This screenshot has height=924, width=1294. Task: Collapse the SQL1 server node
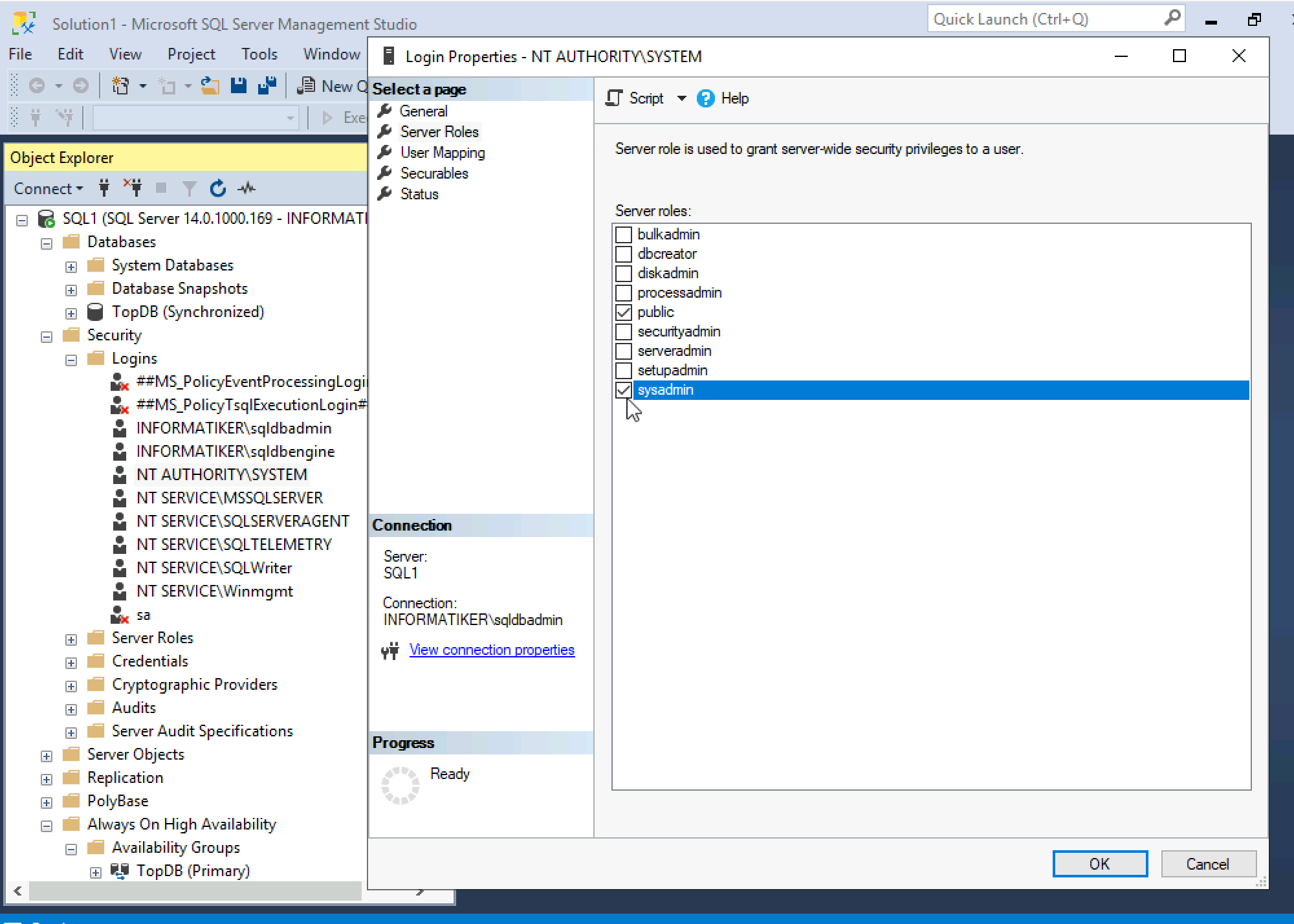tap(22, 220)
